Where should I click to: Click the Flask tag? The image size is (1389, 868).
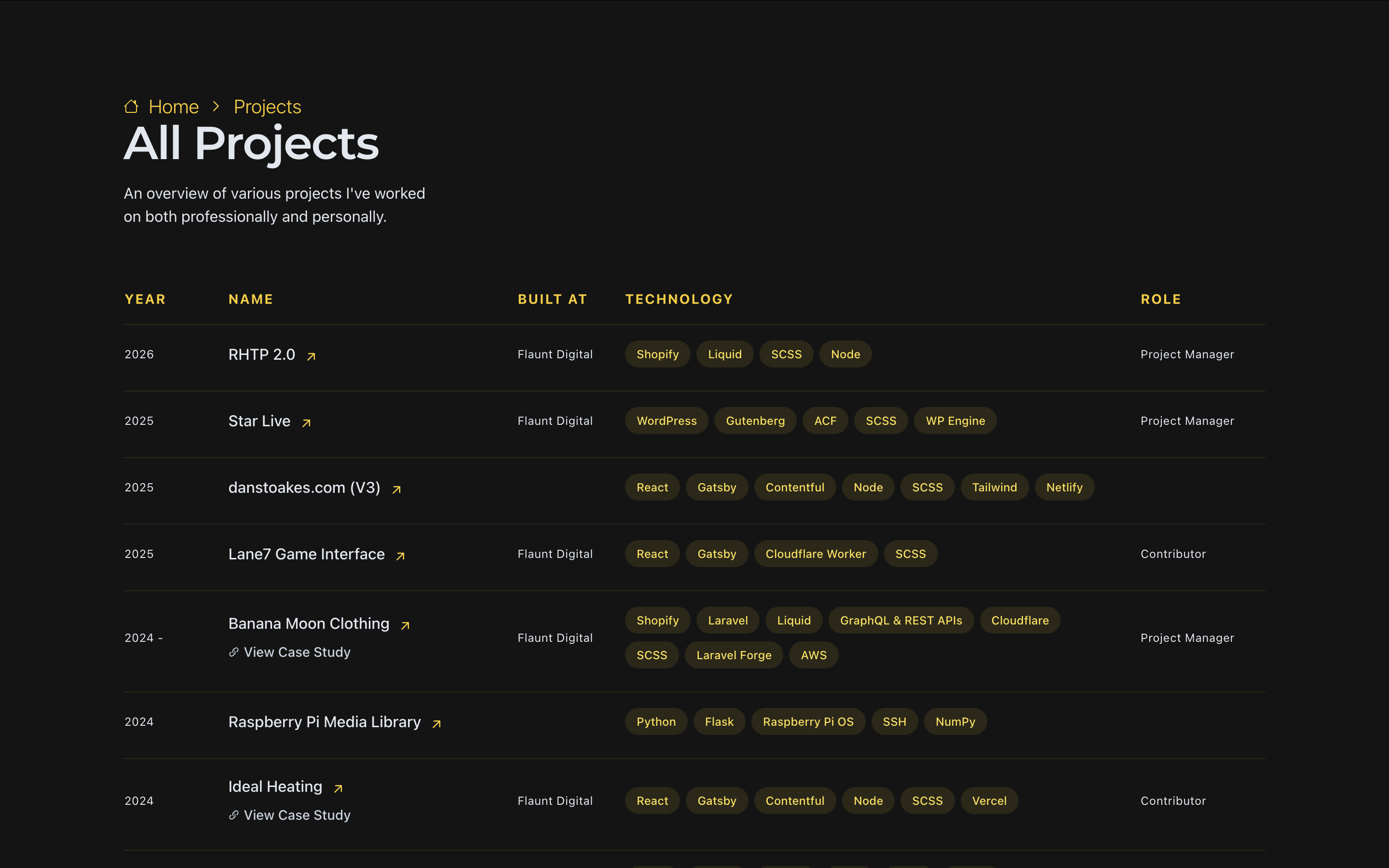[x=719, y=721]
